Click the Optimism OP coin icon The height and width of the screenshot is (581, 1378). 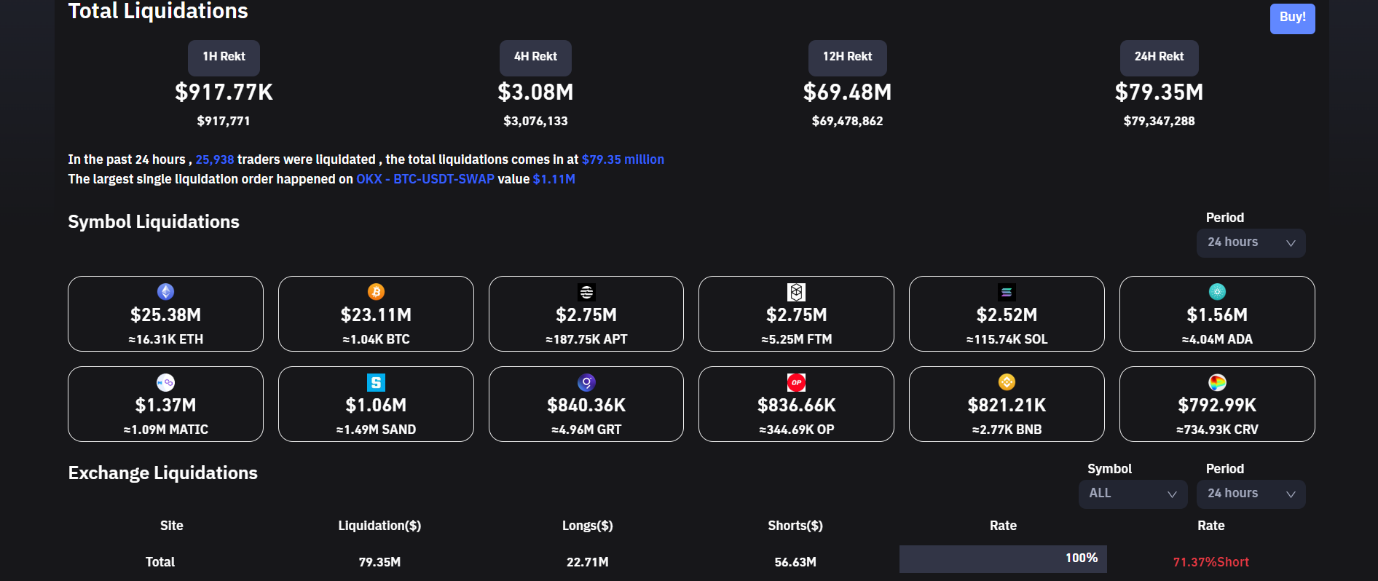pos(796,382)
